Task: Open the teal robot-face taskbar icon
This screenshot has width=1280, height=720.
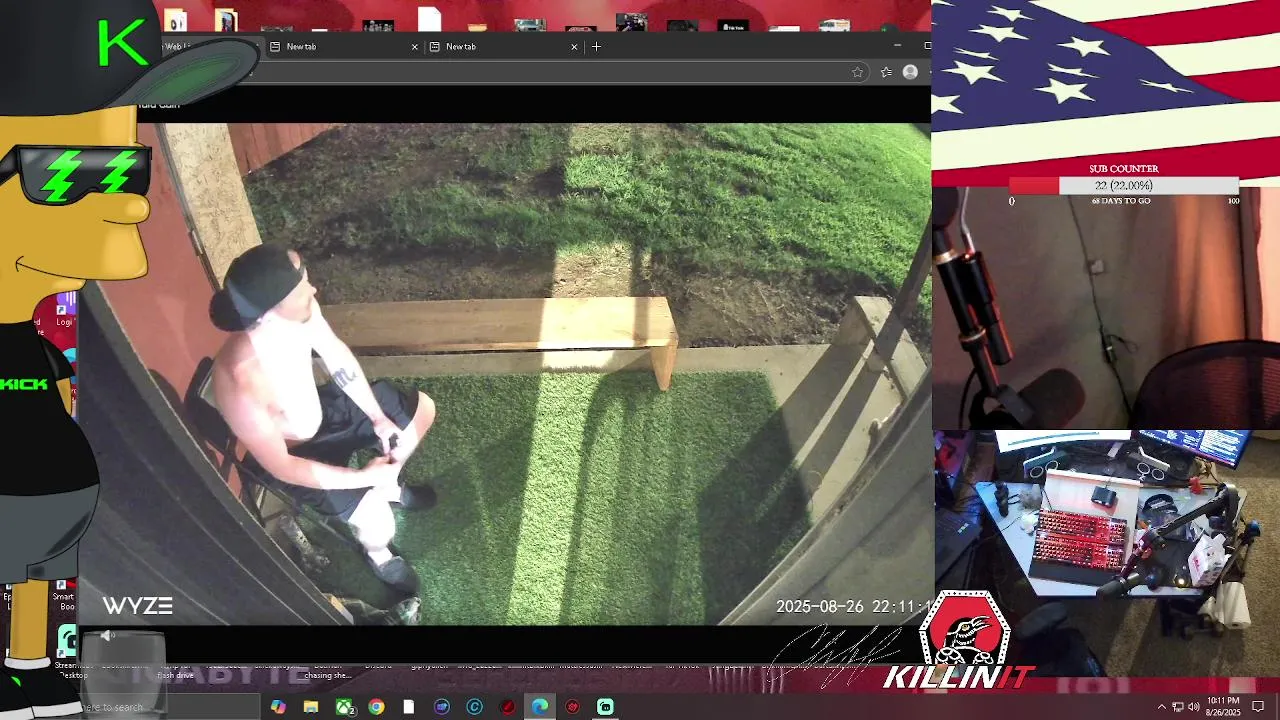Action: tap(605, 707)
